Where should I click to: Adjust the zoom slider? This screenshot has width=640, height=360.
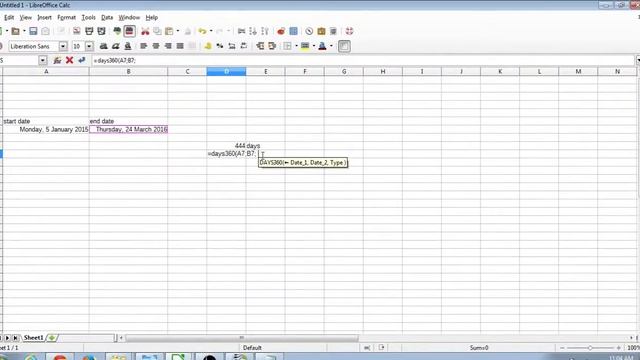(590, 348)
